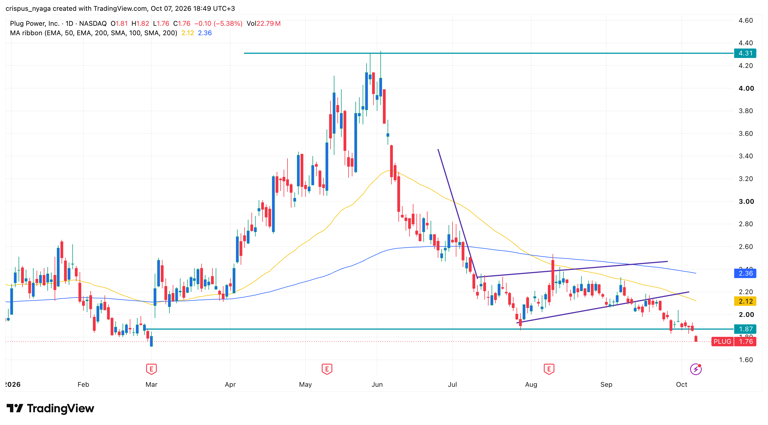Viewport: 768px width, 425px height.
Task: Click the Feb label on time axis
Action: (x=83, y=384)
